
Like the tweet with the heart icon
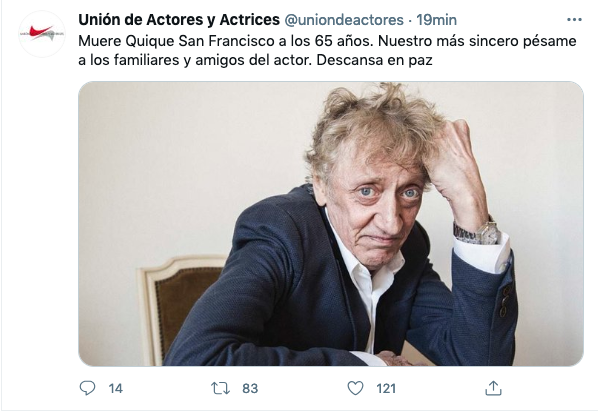(355, 388)
